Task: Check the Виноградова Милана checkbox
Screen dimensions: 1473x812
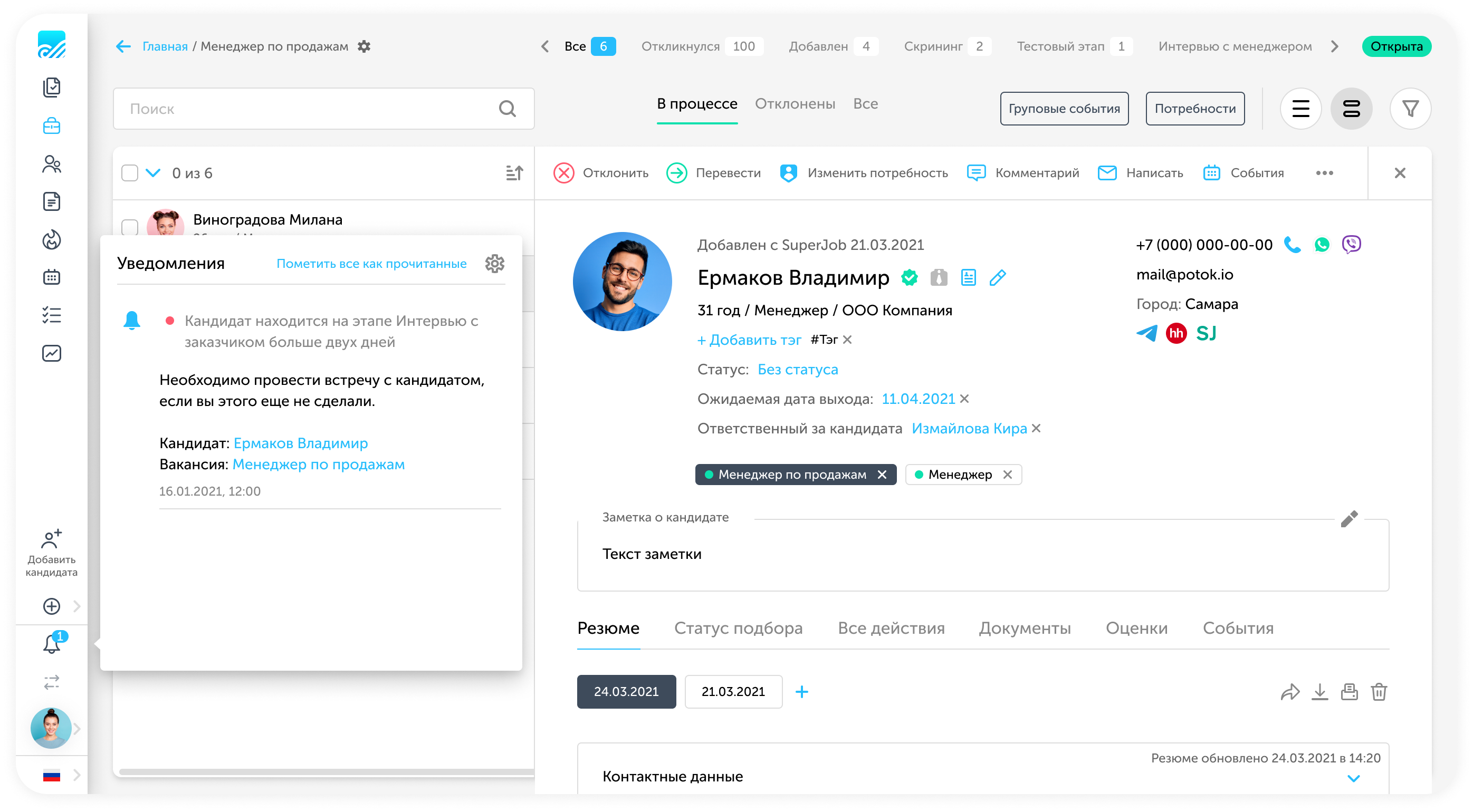Action: 130,227
